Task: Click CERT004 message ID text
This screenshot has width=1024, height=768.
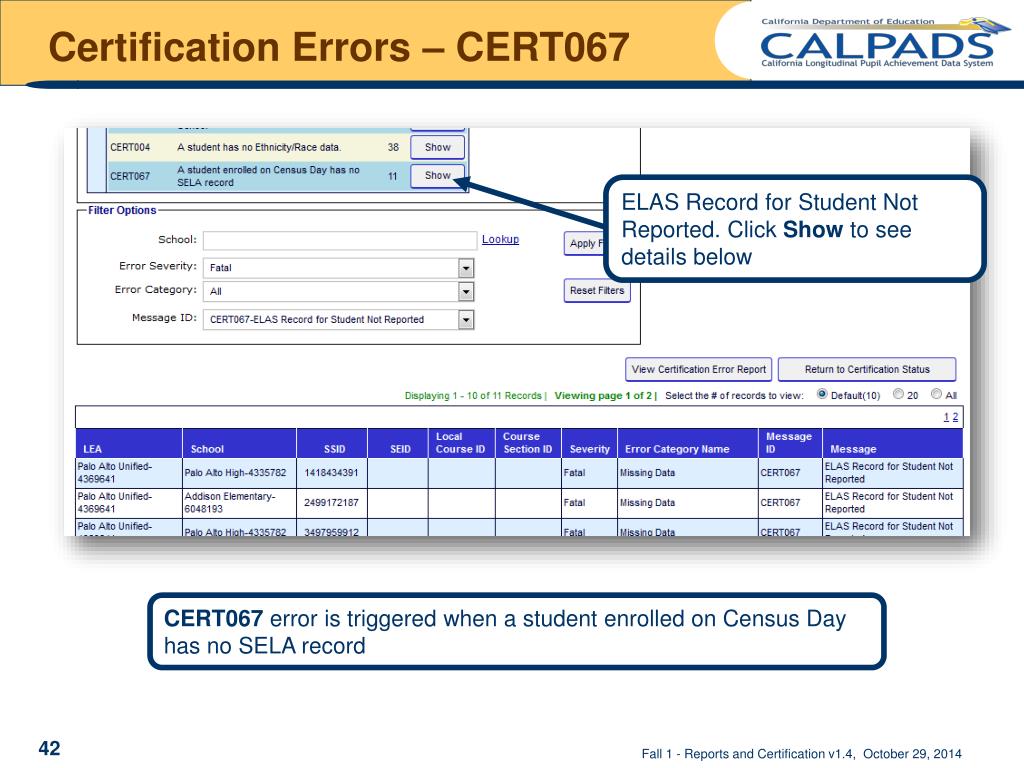Action: [x=130, y=148]
